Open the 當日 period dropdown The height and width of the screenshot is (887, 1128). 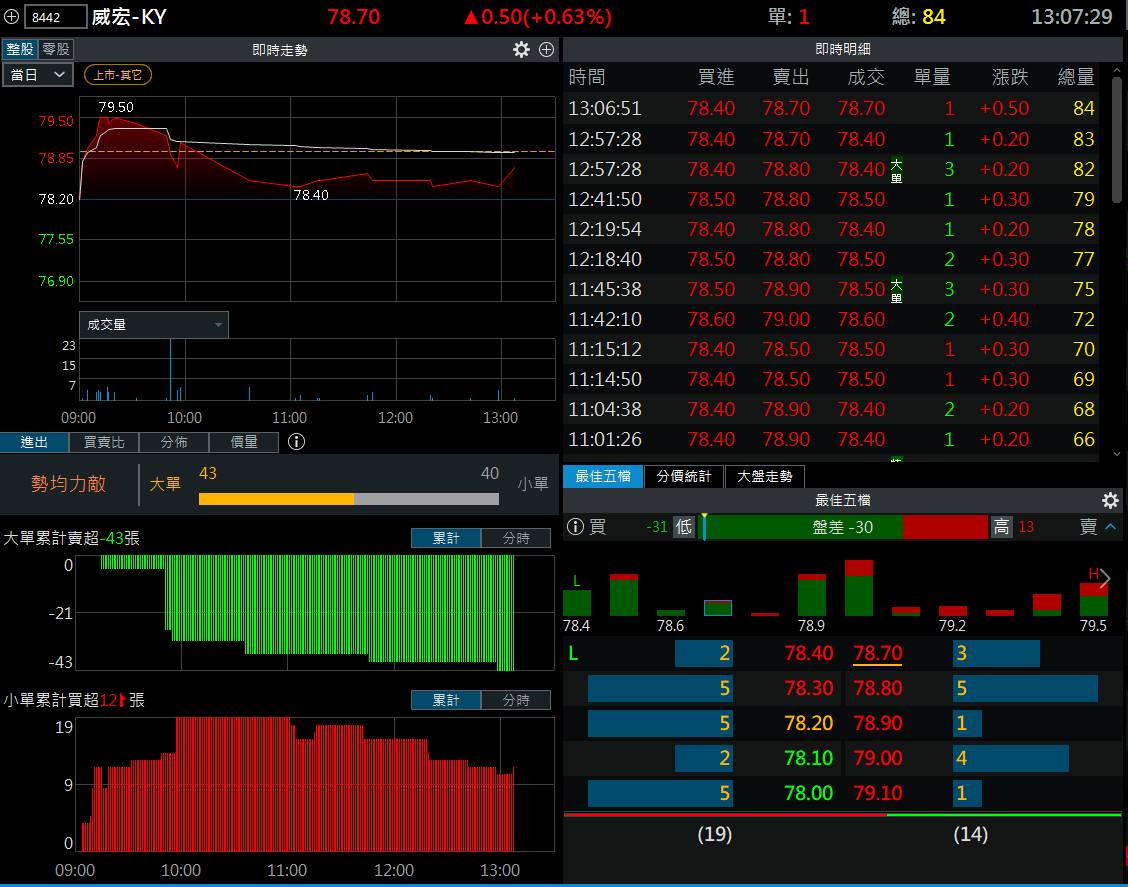[37, 75]
